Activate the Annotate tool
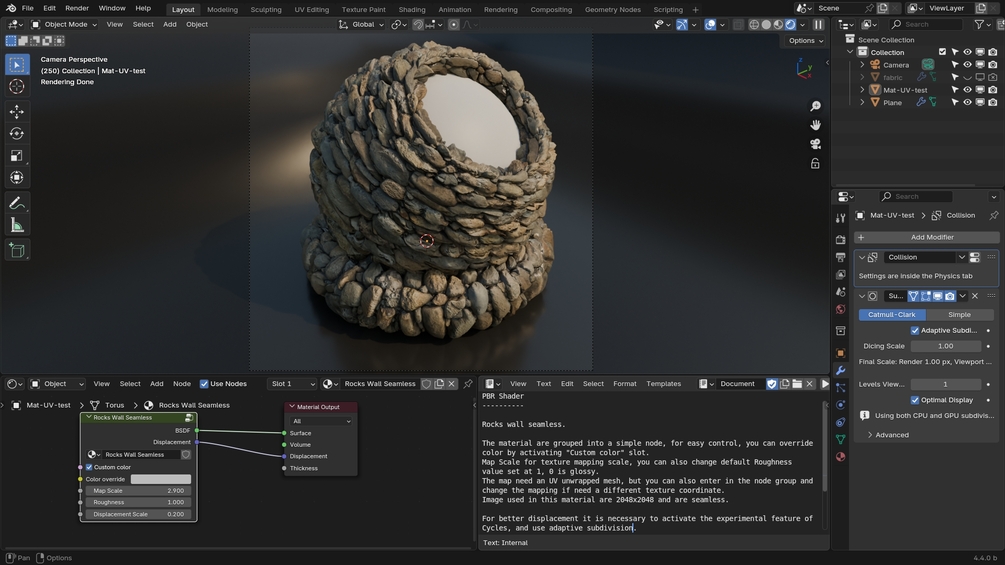The width and height of the screenshot is (1005, 565). click(16, 203)
